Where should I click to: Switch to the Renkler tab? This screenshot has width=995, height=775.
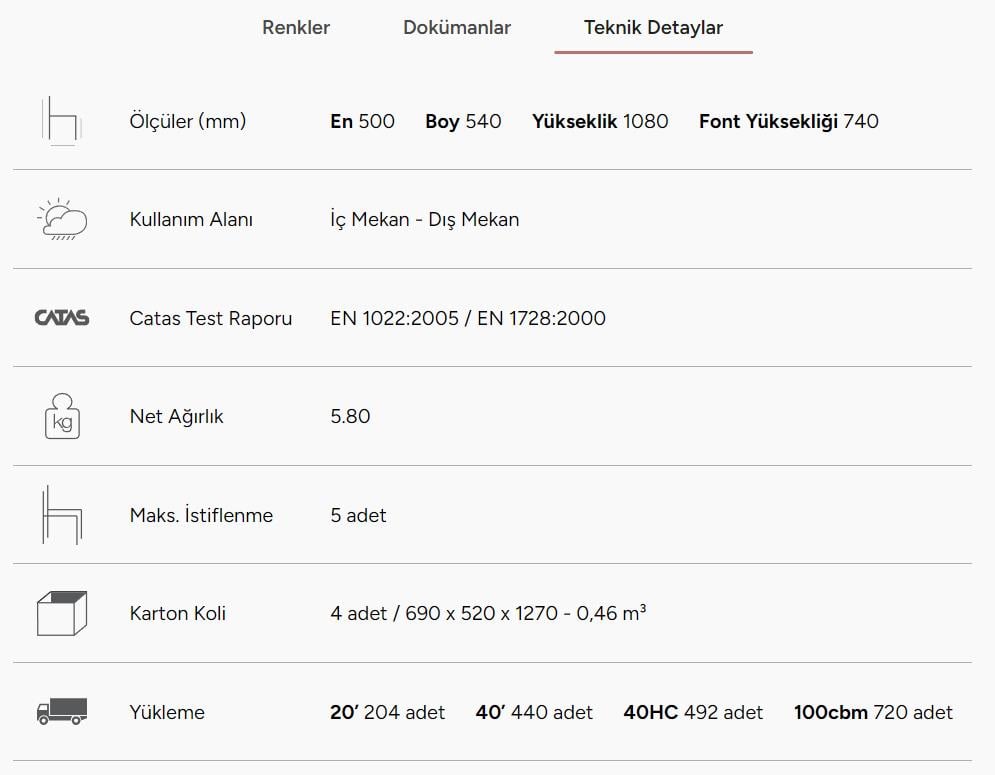296,27
